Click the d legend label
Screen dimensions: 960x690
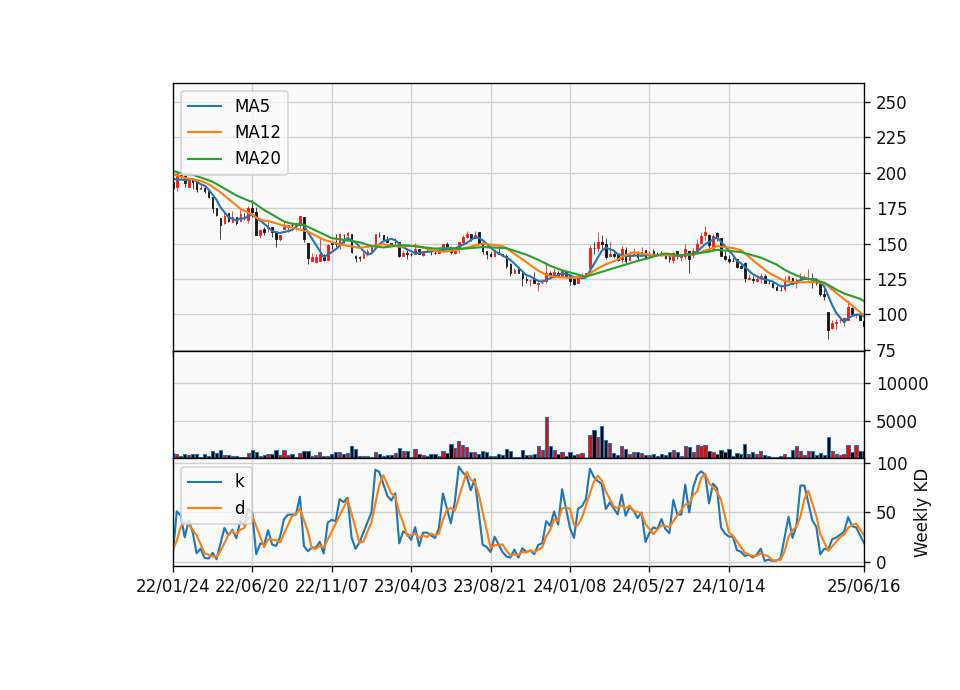click(239, 508)
